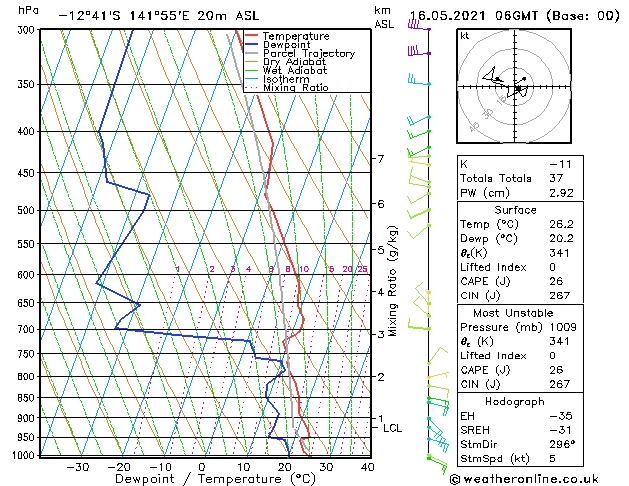Screen dimensions: 629x486
Task: Click the blue Dewpoint legend line
Action: [x=251, y=45]
